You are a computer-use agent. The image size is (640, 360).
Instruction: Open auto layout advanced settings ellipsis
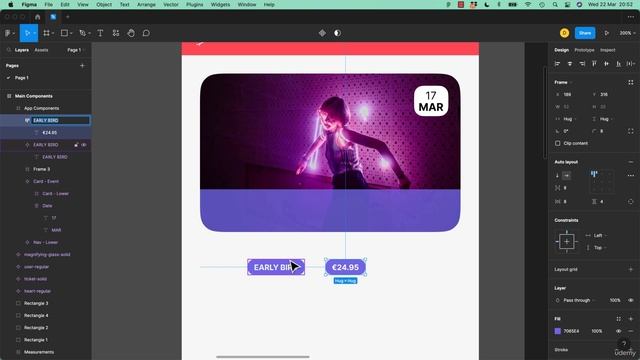631,176
